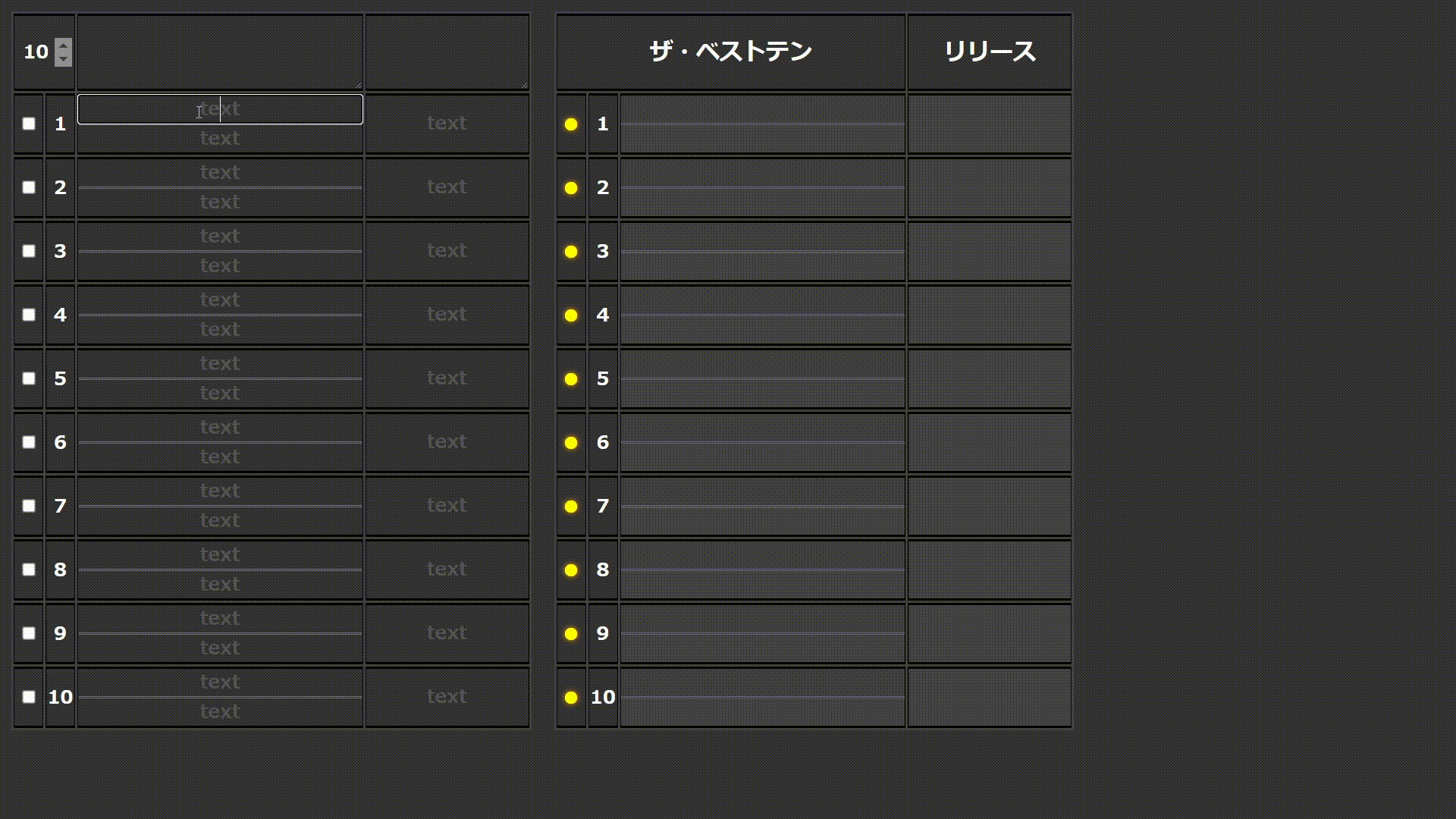Image resolution: width=1456 pixels, height=819 pixels.
Task: Click the right-column text field in rank 2 row
Action: pos(447,187)
